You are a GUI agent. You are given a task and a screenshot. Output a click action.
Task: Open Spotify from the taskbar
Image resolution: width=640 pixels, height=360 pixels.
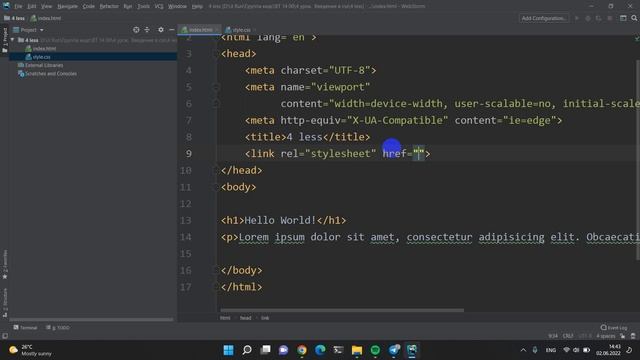(x=375, y=350)
